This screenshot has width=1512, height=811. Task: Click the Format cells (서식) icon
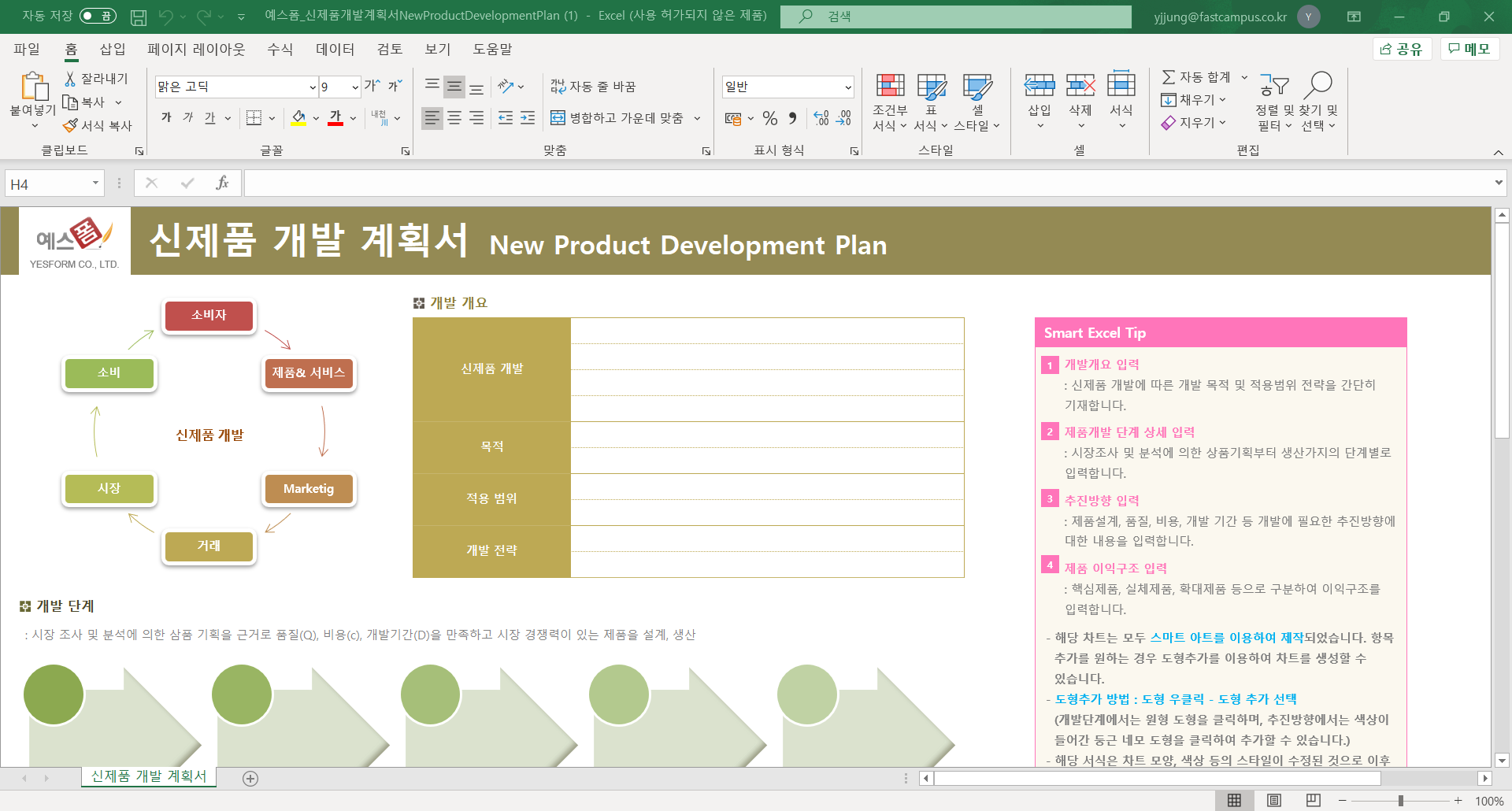click(1121, 85)
